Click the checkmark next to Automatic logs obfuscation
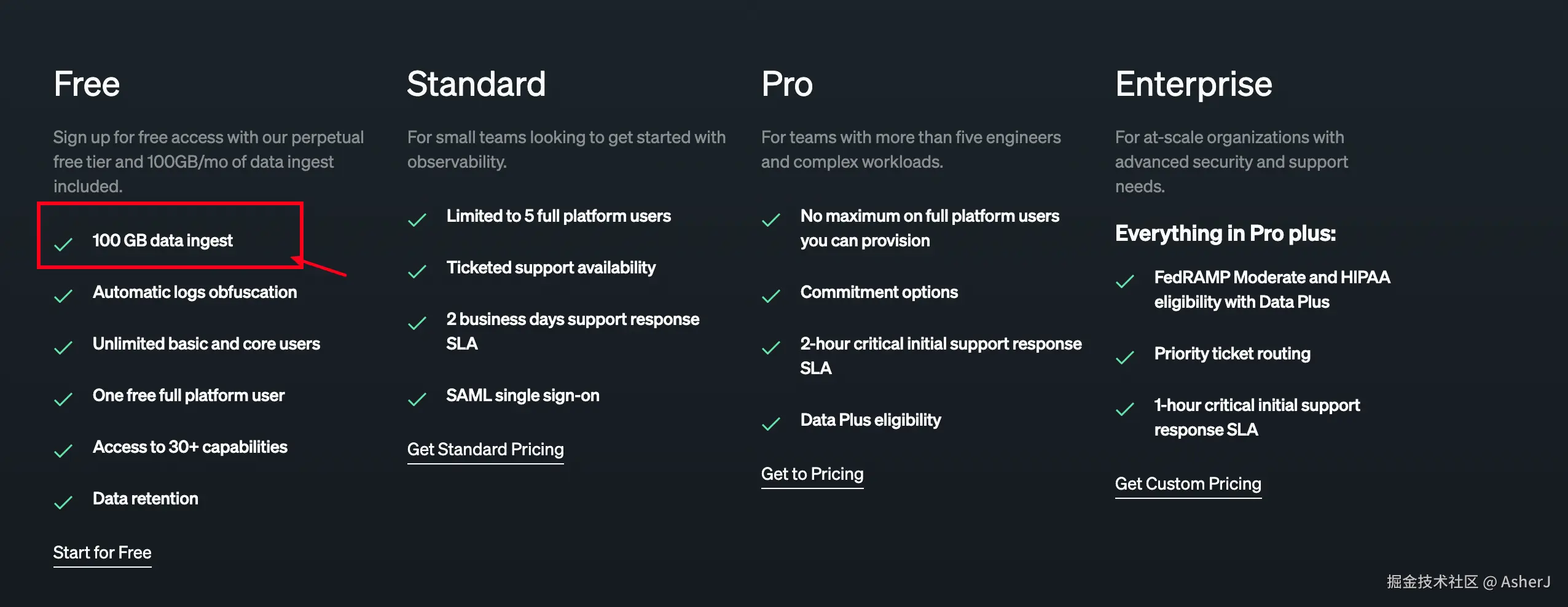This screenshot has width=1568, height=607. click(x=63, y=296)
